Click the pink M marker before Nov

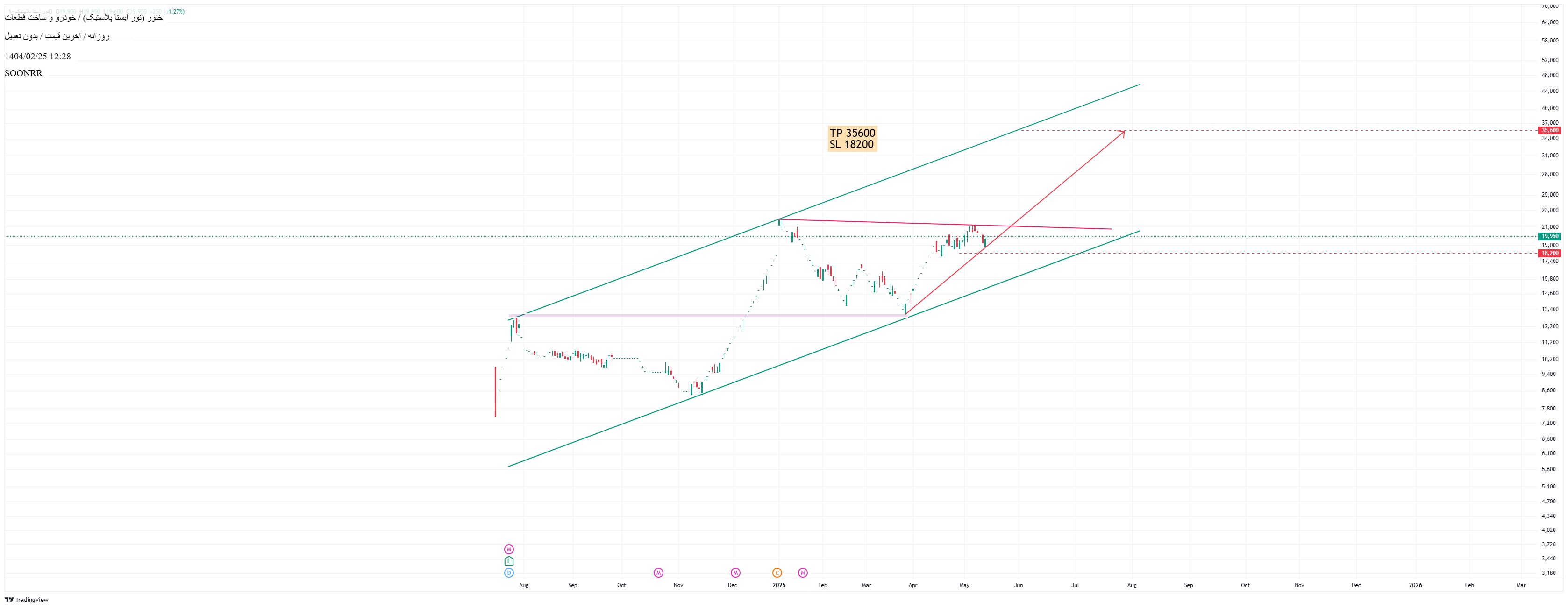tap(658, 573)
